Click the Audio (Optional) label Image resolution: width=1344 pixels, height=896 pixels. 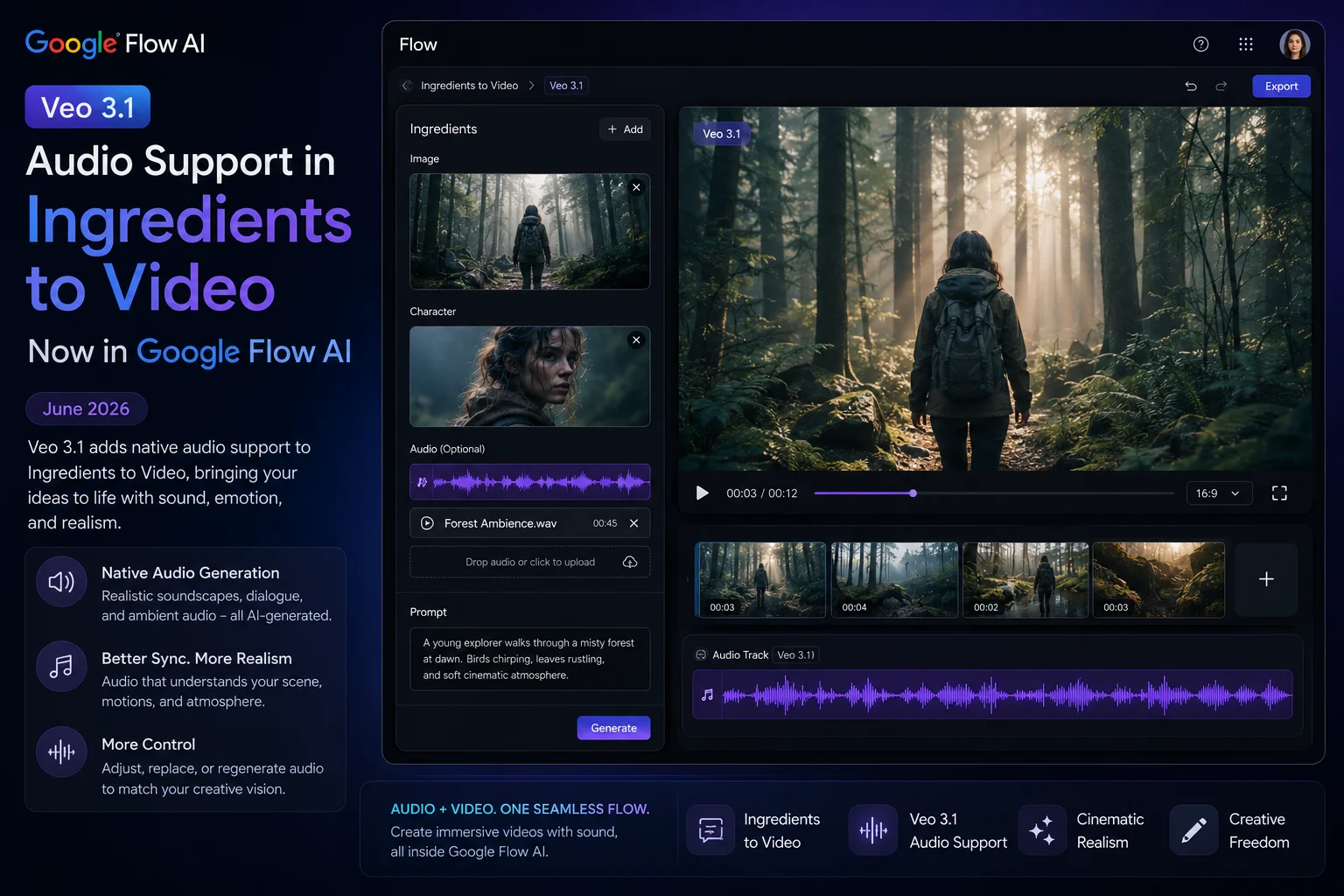coord(447,449)
